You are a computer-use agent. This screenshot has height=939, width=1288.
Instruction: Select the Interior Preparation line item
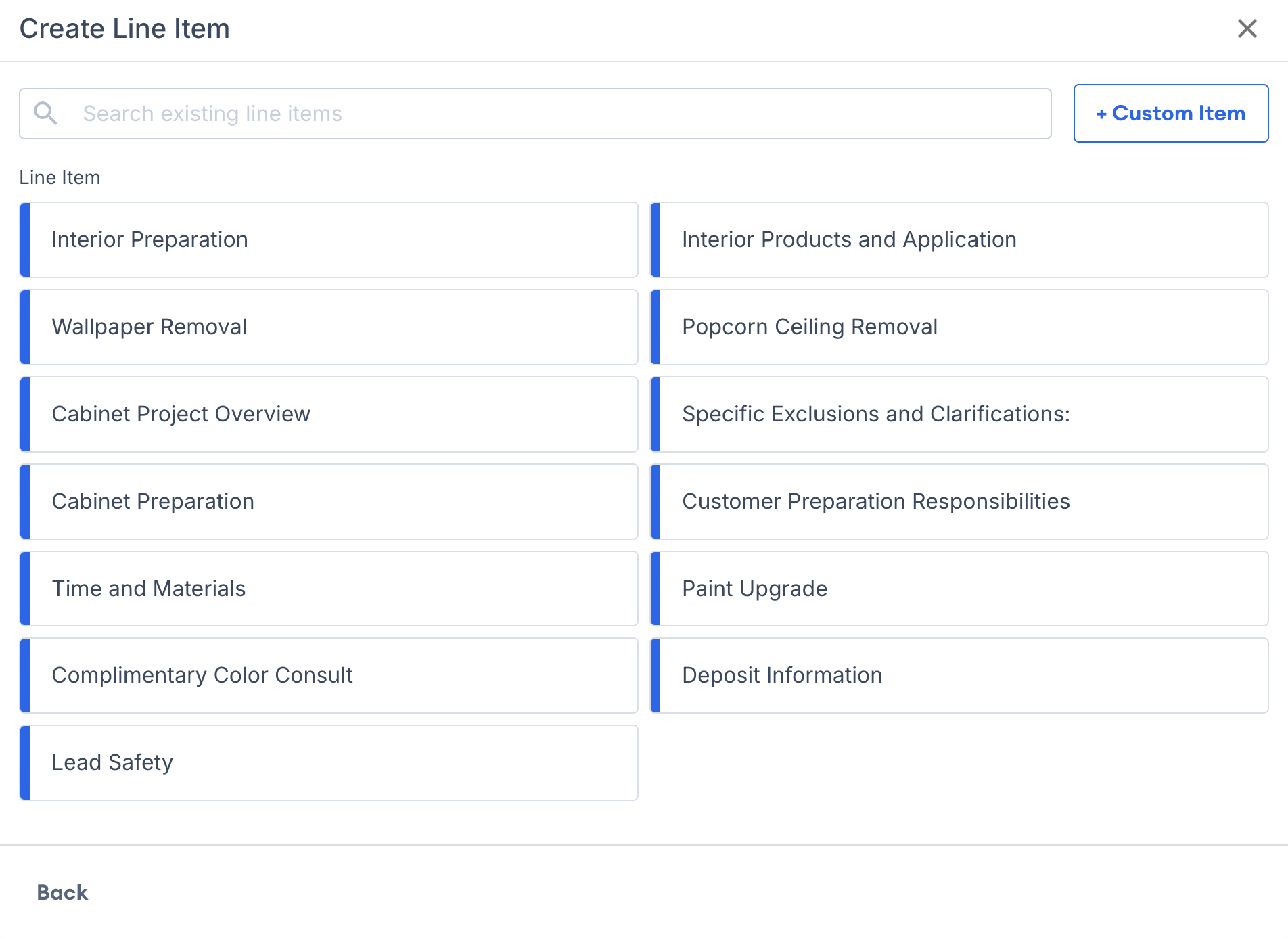(x=329, y=239)
